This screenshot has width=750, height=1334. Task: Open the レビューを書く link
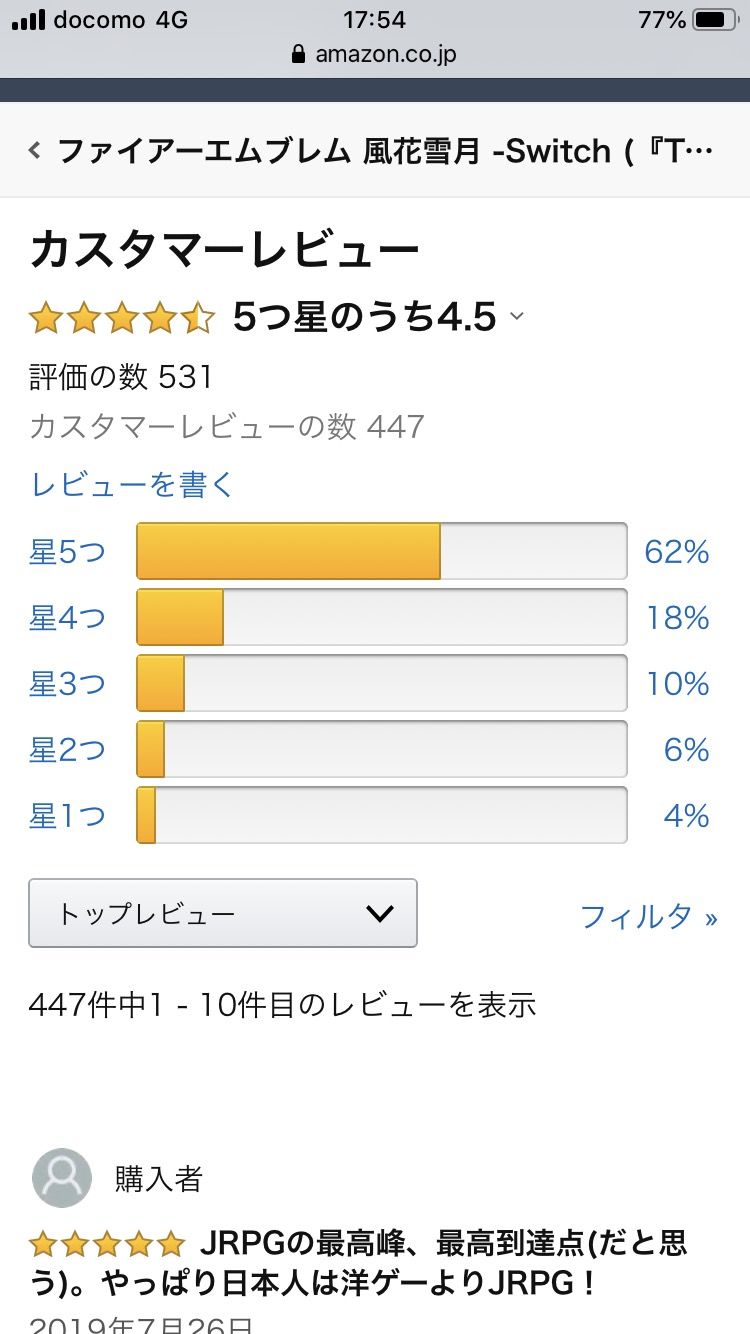[132, 485]
